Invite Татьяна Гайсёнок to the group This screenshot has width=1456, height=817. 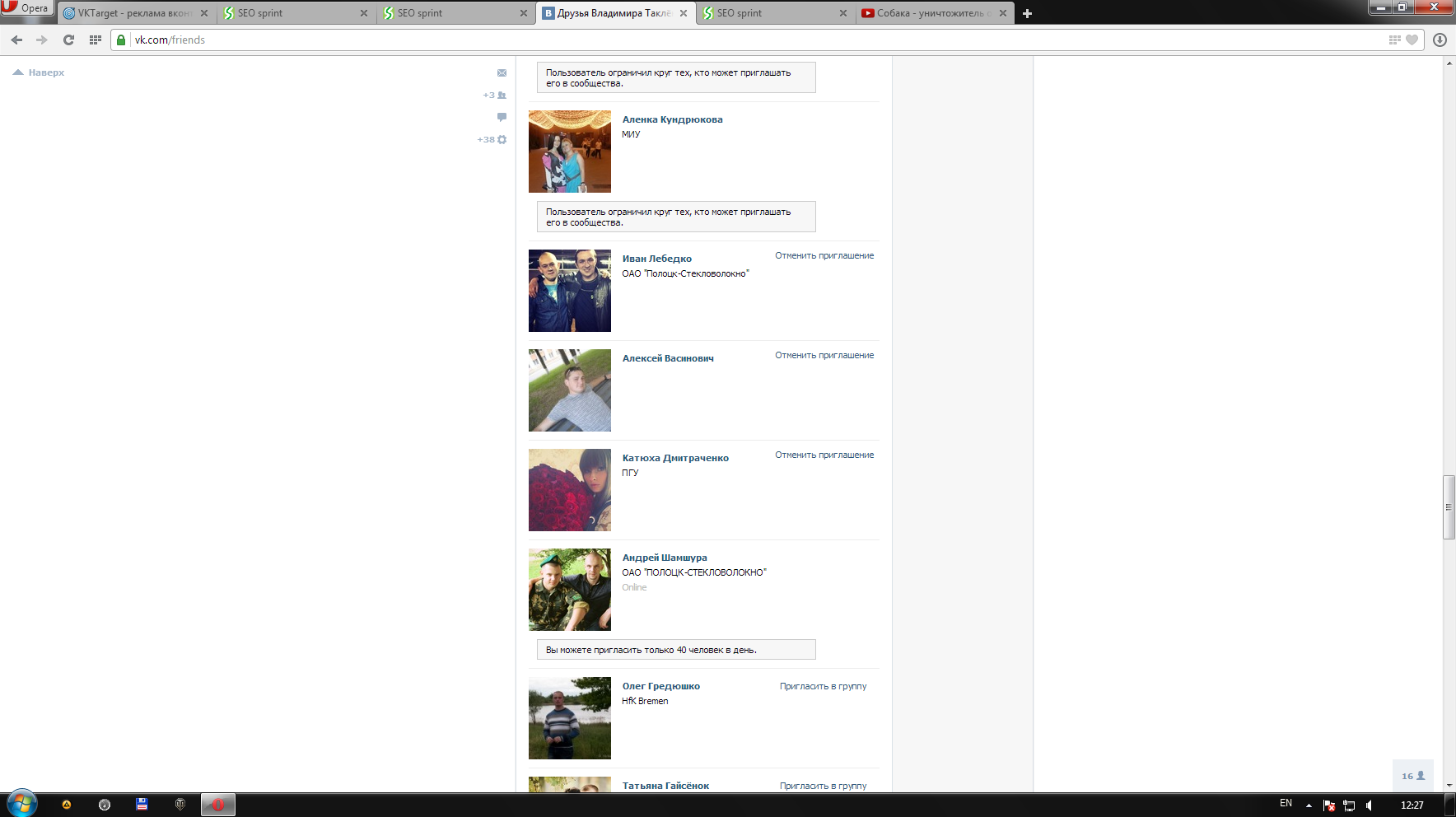point(823,787)
